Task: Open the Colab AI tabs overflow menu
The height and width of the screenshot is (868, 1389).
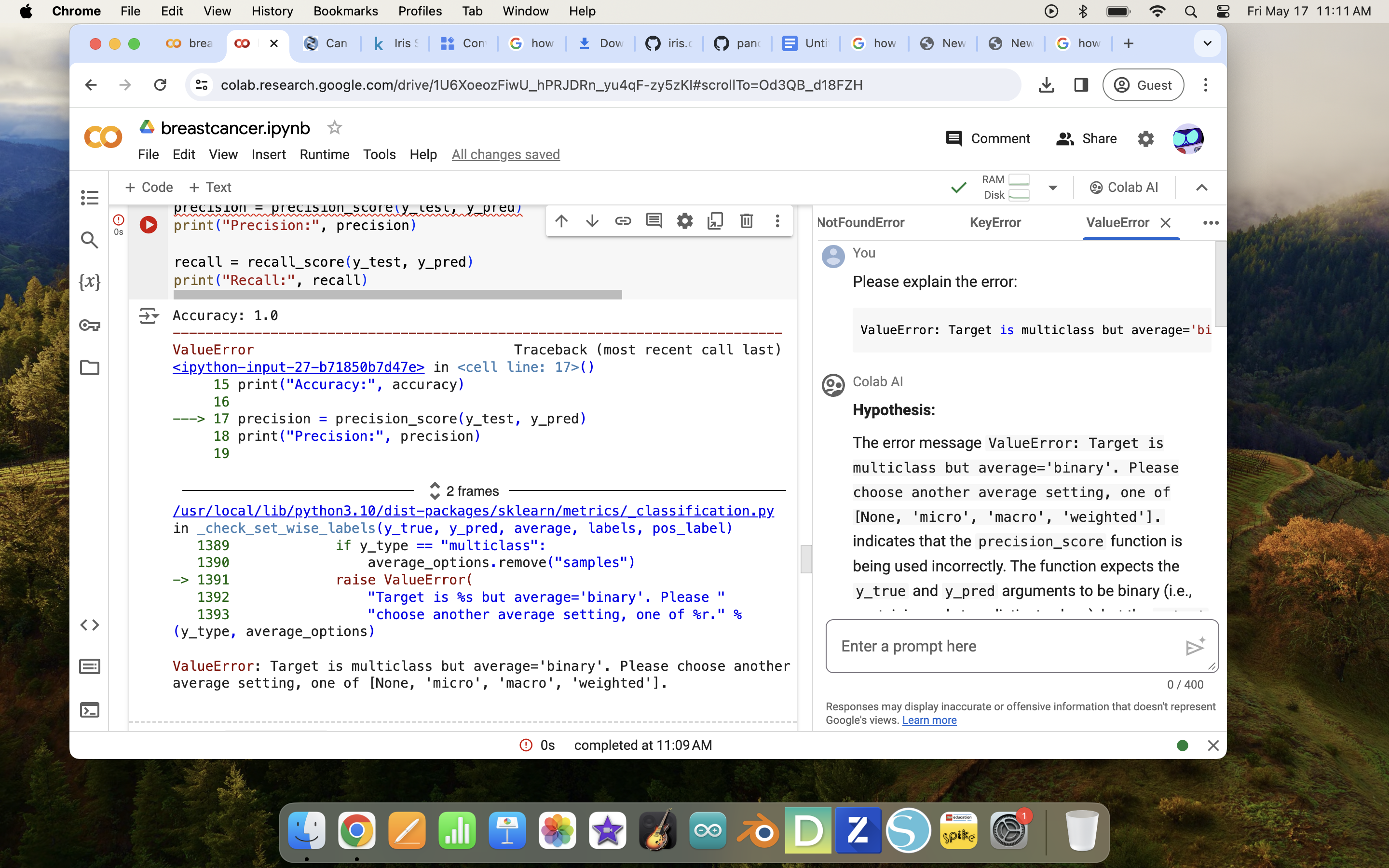Action: click(x=1211, y=223)
